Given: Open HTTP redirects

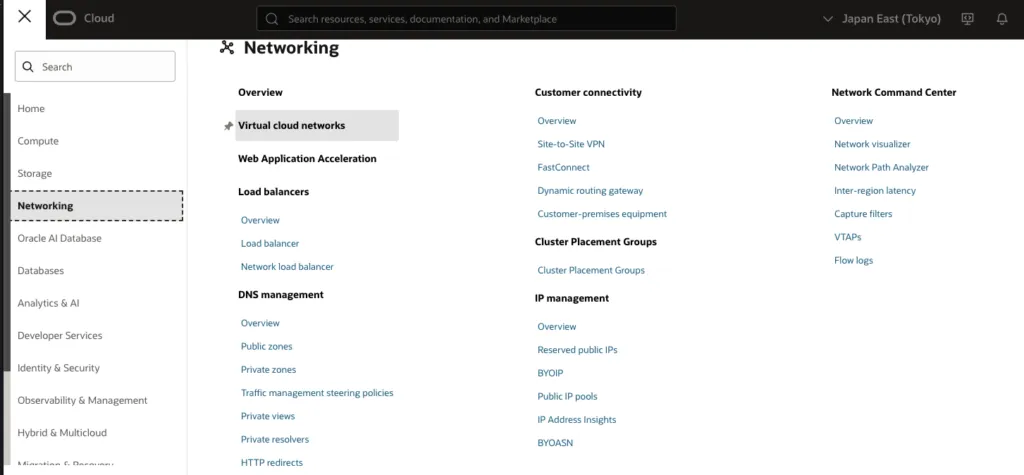Looking at the screenshot, I should pos(272,463).
